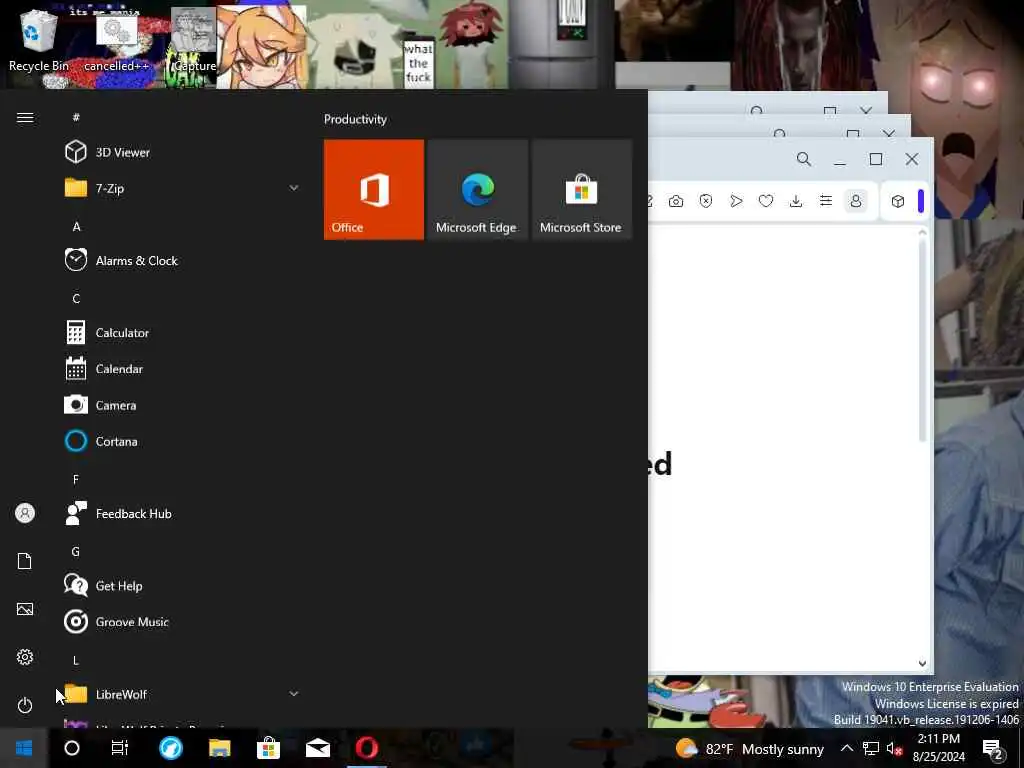The image size is (1024, 768).
Task: Jump to letter group '#' header
Action: [76, 118]
